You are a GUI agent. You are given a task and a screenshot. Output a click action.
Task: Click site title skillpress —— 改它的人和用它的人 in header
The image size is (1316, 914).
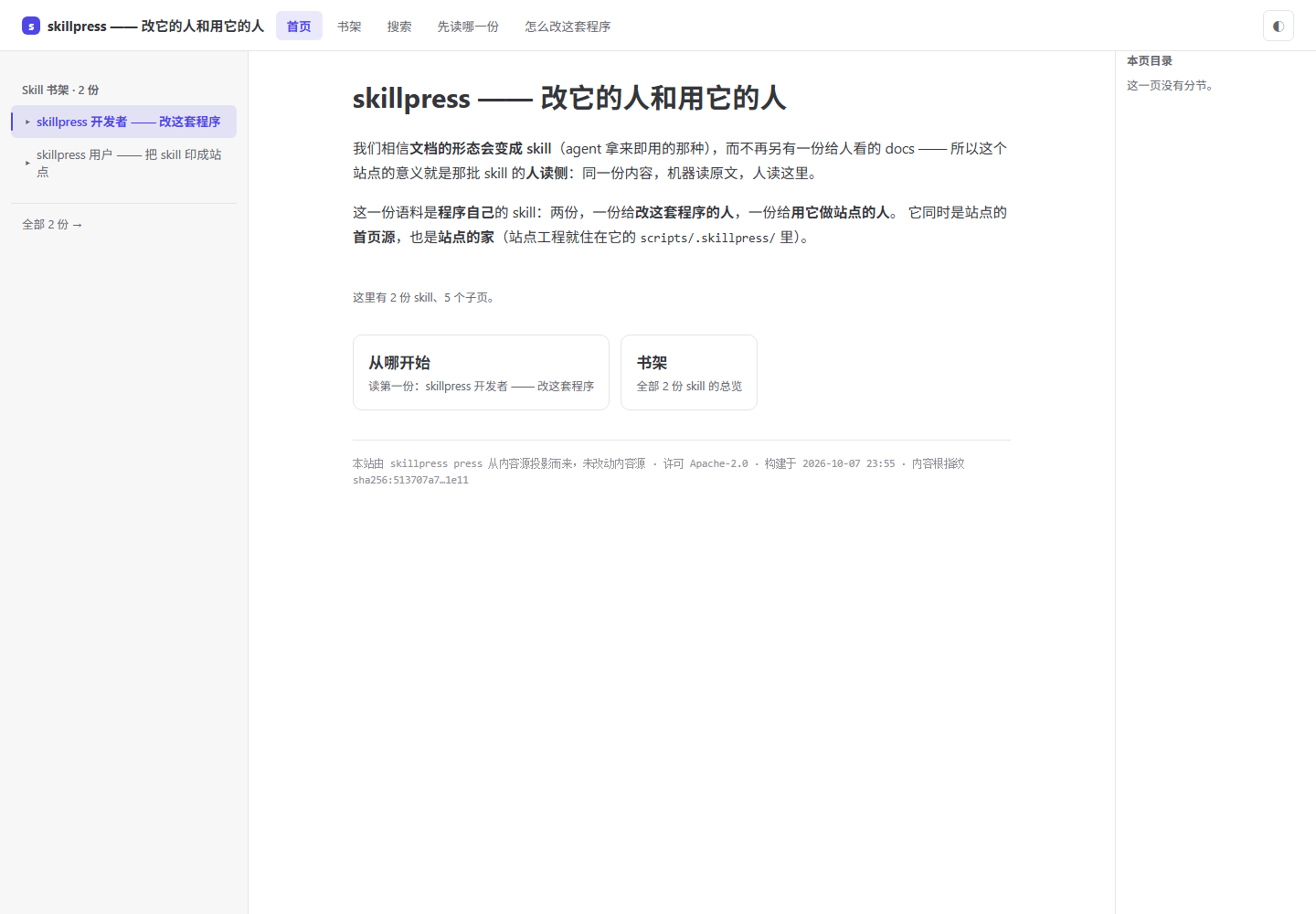click(x=155, y=26)
